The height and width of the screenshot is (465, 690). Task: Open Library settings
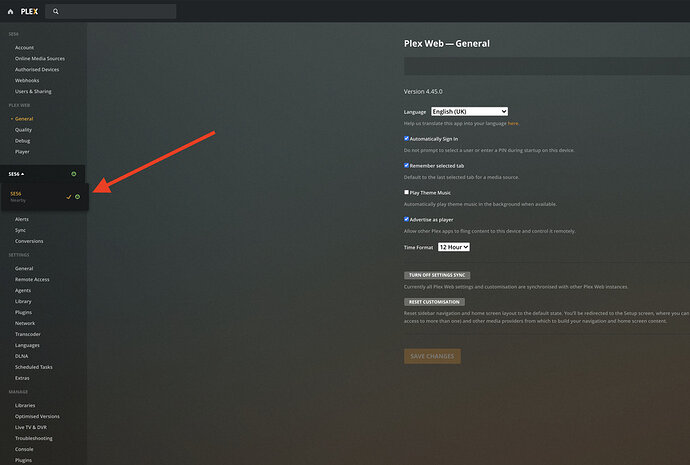pyautogui.click(x=23, y=301)
